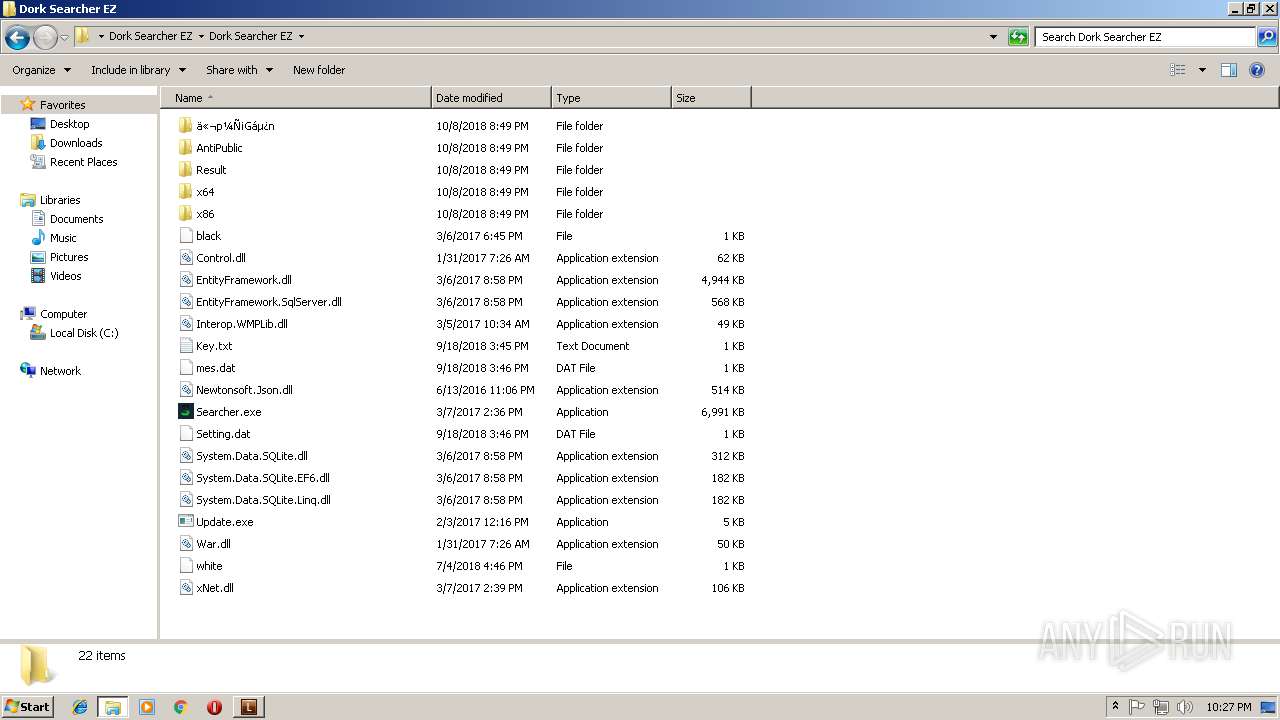Click the Start button
The width and height of the screenshot is (1280, 720).
[27, 707]
